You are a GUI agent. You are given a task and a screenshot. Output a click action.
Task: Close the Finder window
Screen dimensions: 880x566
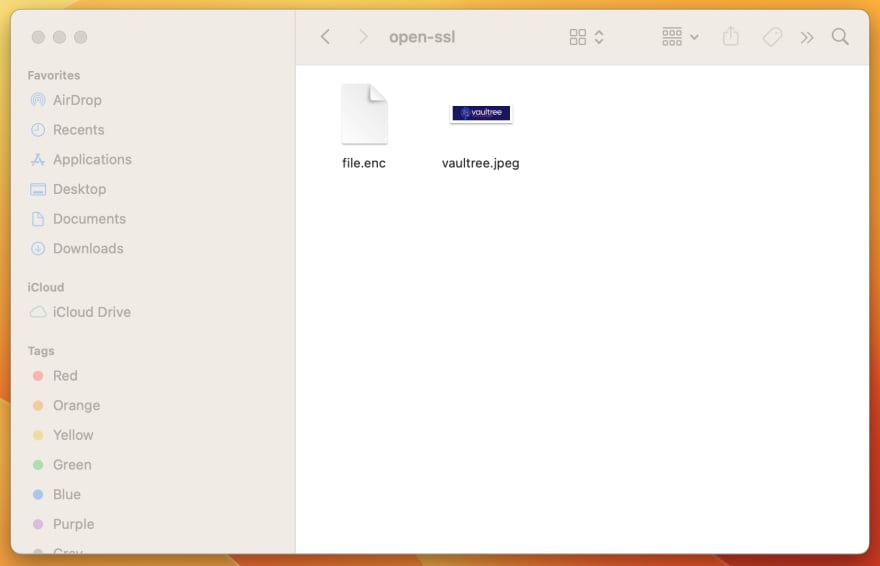[x=38, y=37]
